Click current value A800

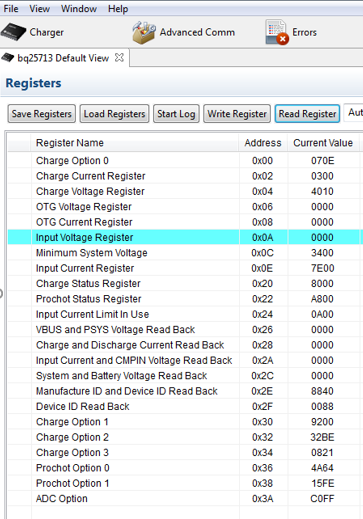coord(323,299)
